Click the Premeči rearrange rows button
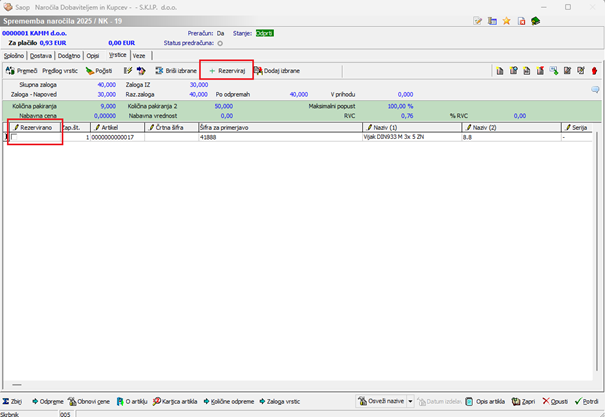This screenshot has height=417, width=605. coord(22,71)
